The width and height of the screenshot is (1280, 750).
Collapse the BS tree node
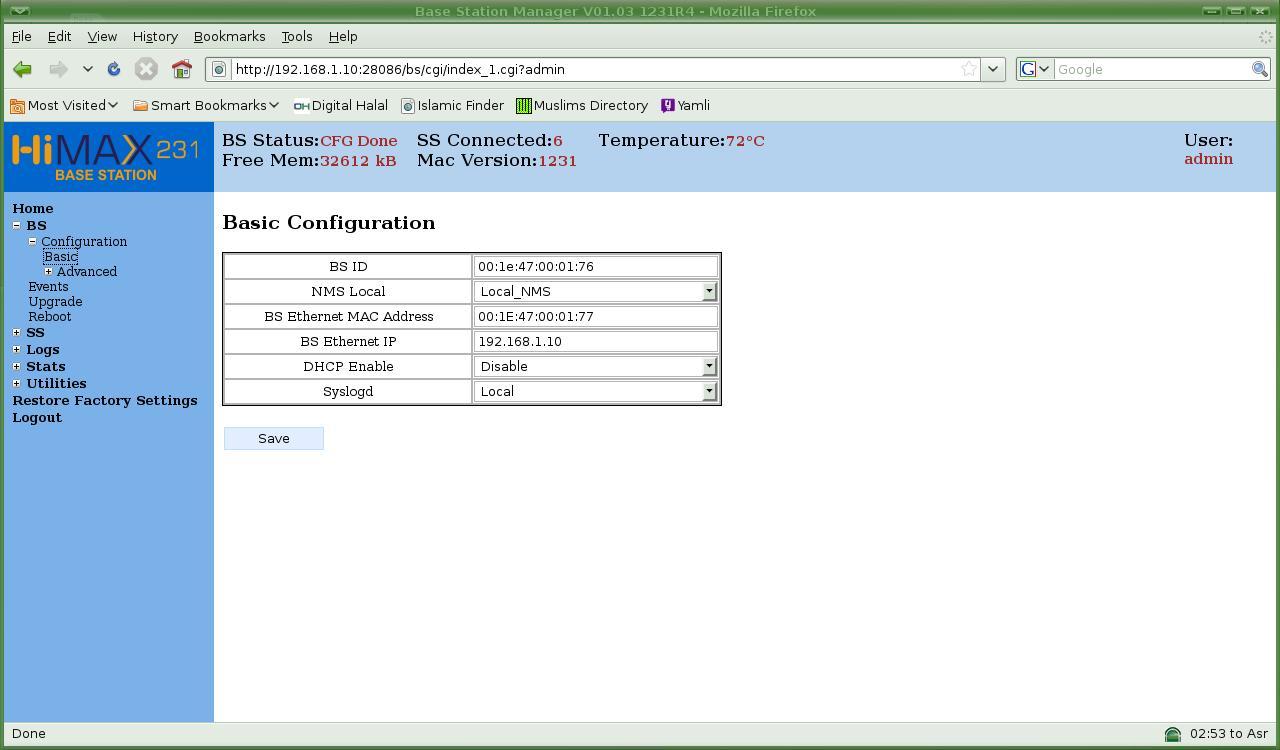tap(16, 225)
